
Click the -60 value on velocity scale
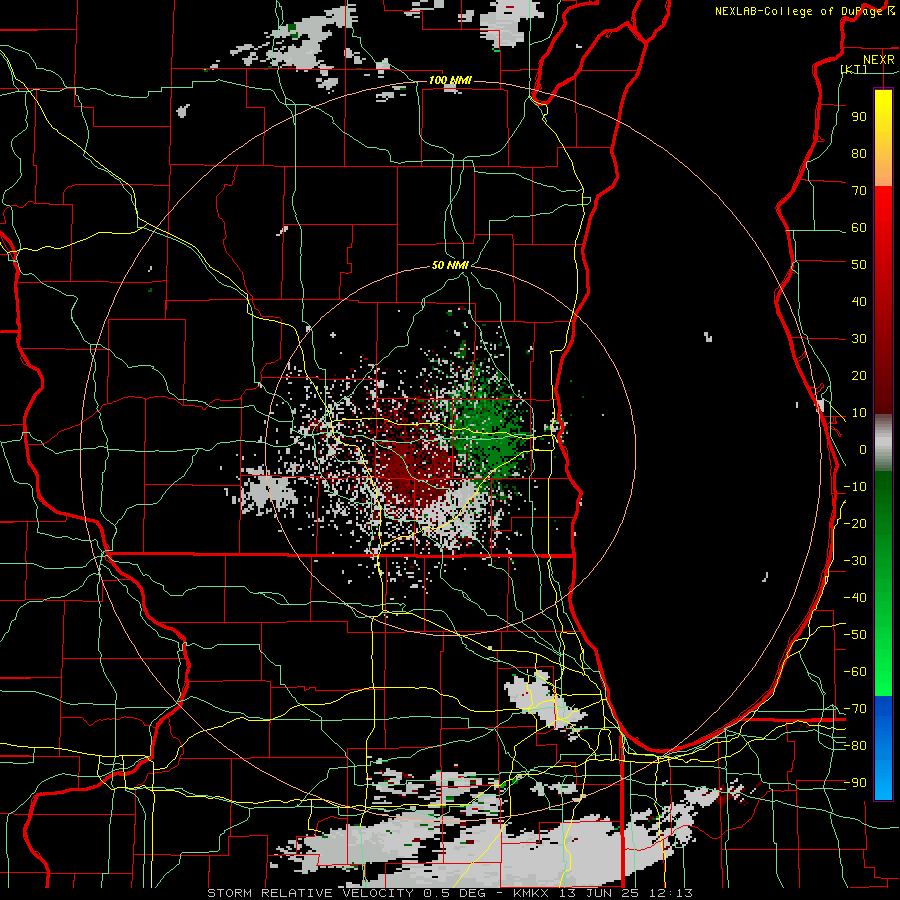coord(855,672)
